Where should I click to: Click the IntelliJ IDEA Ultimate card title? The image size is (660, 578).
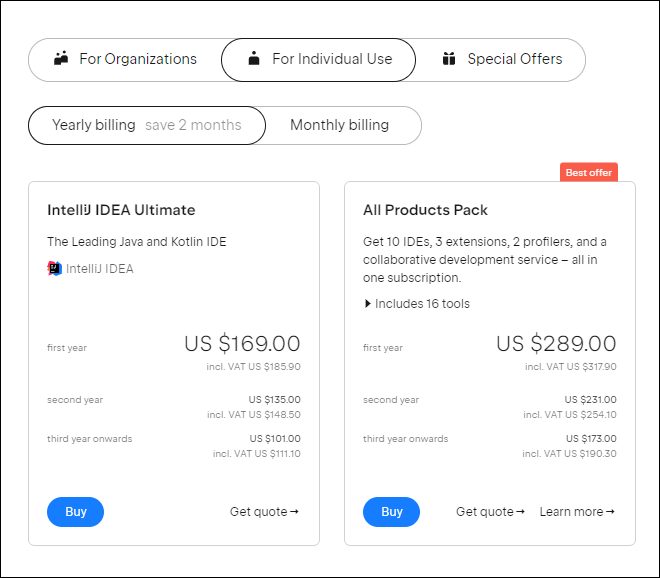tap(121, 210)
